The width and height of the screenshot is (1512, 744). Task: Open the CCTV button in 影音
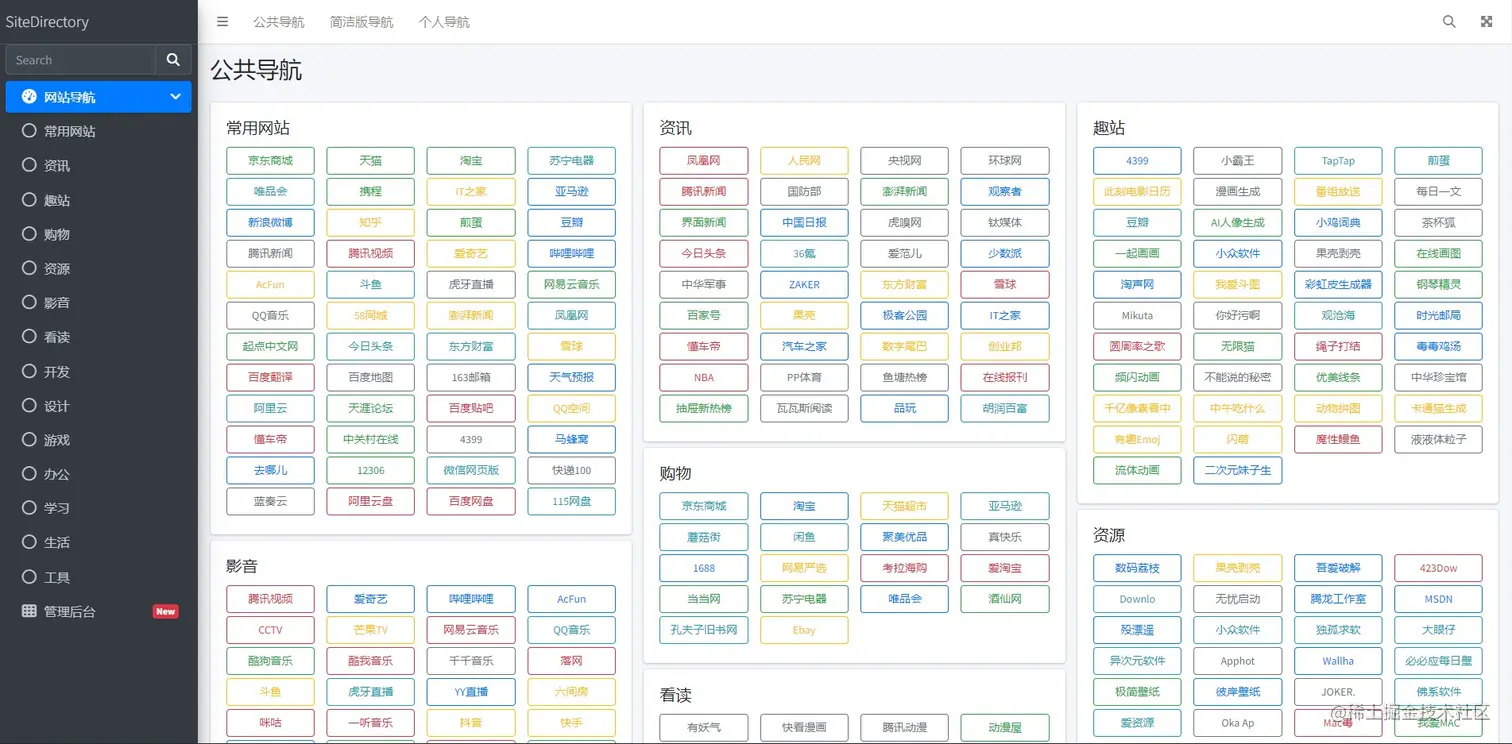270,630
